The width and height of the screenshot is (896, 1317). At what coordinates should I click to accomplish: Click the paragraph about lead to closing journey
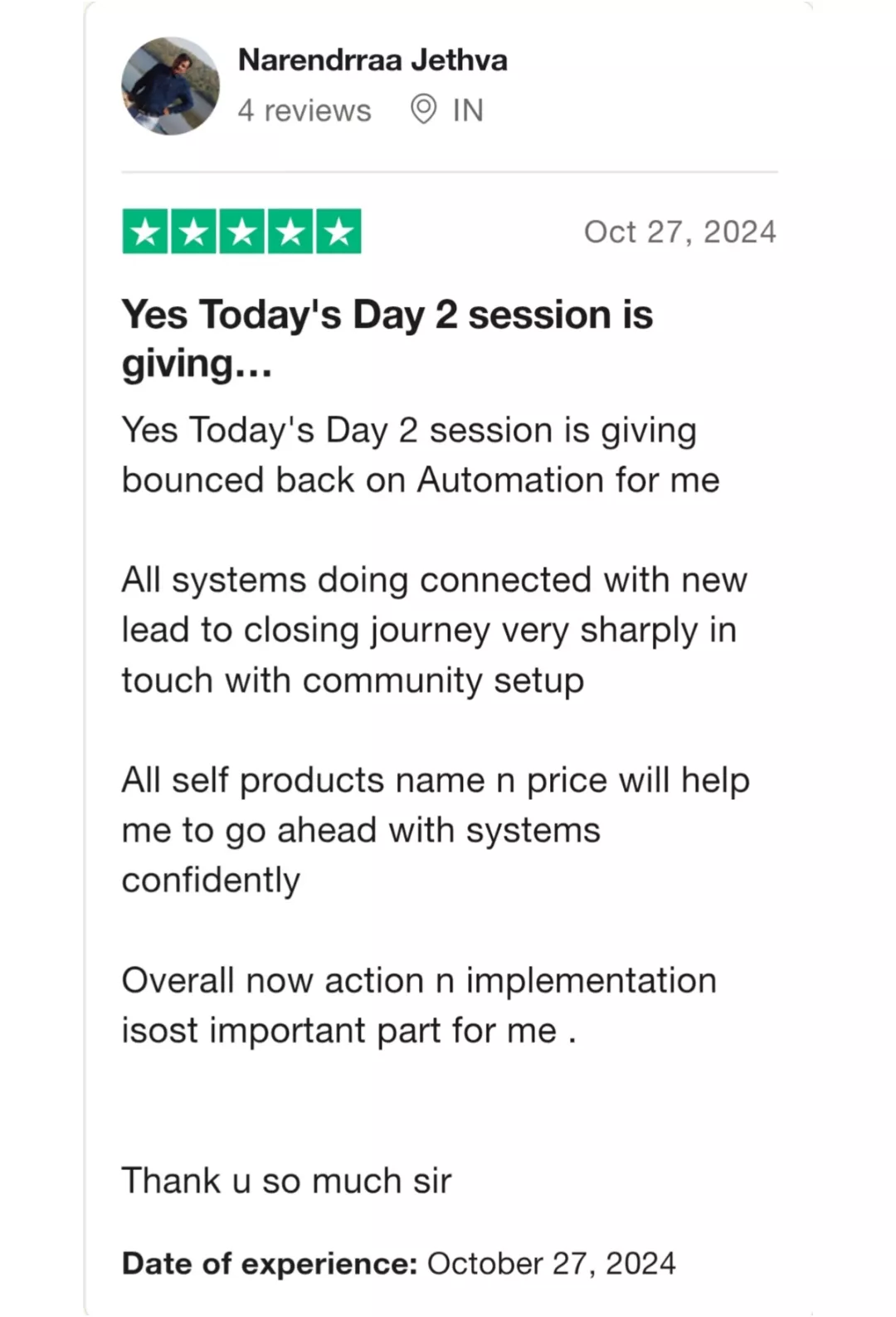pos(435,630)
